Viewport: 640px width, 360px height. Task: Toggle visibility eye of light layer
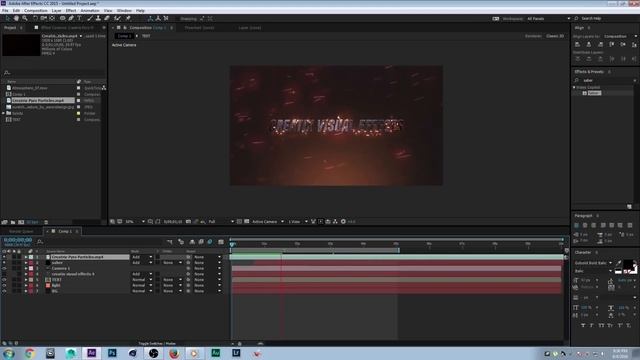pyautogui.click(x=4, y=285)
